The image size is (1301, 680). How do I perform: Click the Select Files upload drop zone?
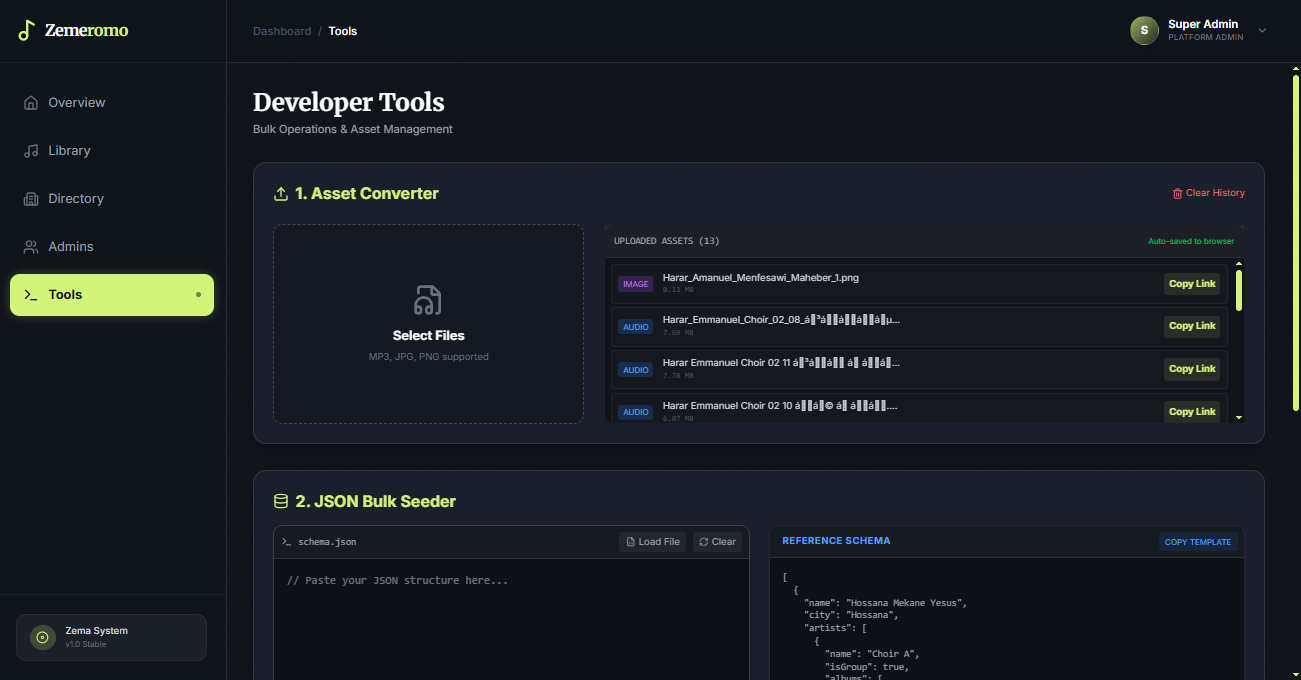428,324
